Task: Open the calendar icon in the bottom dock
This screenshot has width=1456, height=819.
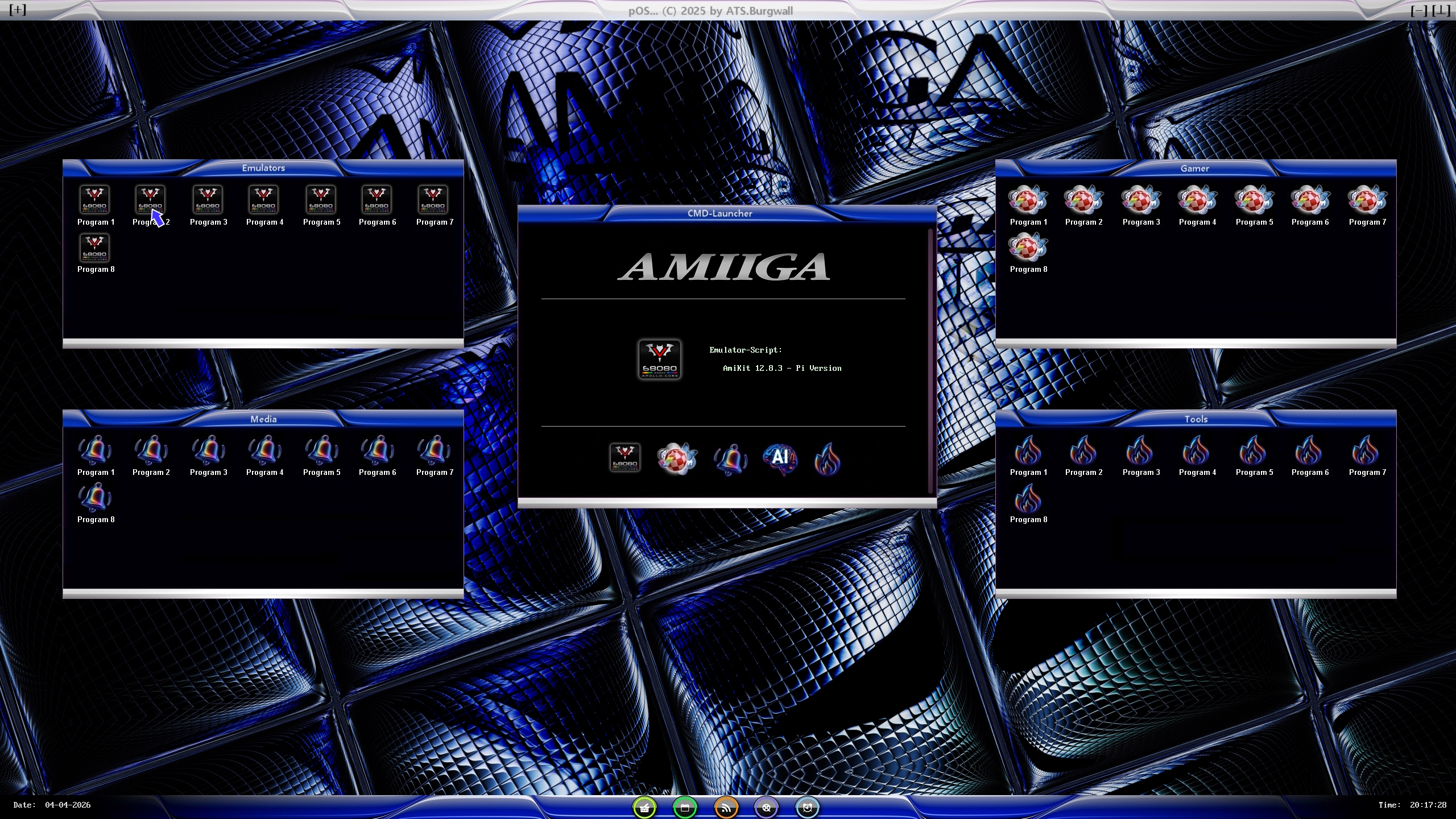Action: tap(685, 807)
